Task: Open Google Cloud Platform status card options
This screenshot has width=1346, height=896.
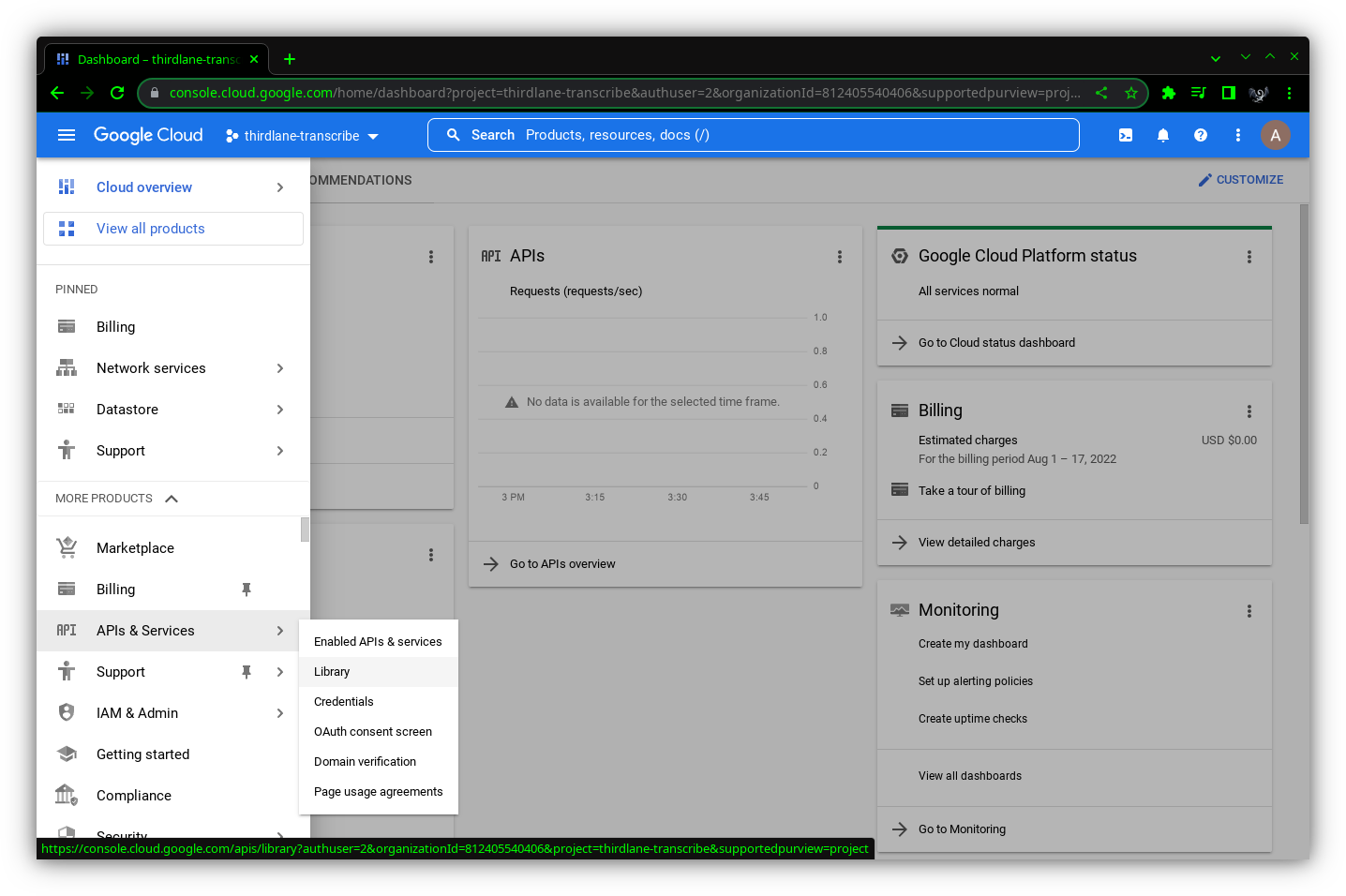Action: tap(1249, 257)
